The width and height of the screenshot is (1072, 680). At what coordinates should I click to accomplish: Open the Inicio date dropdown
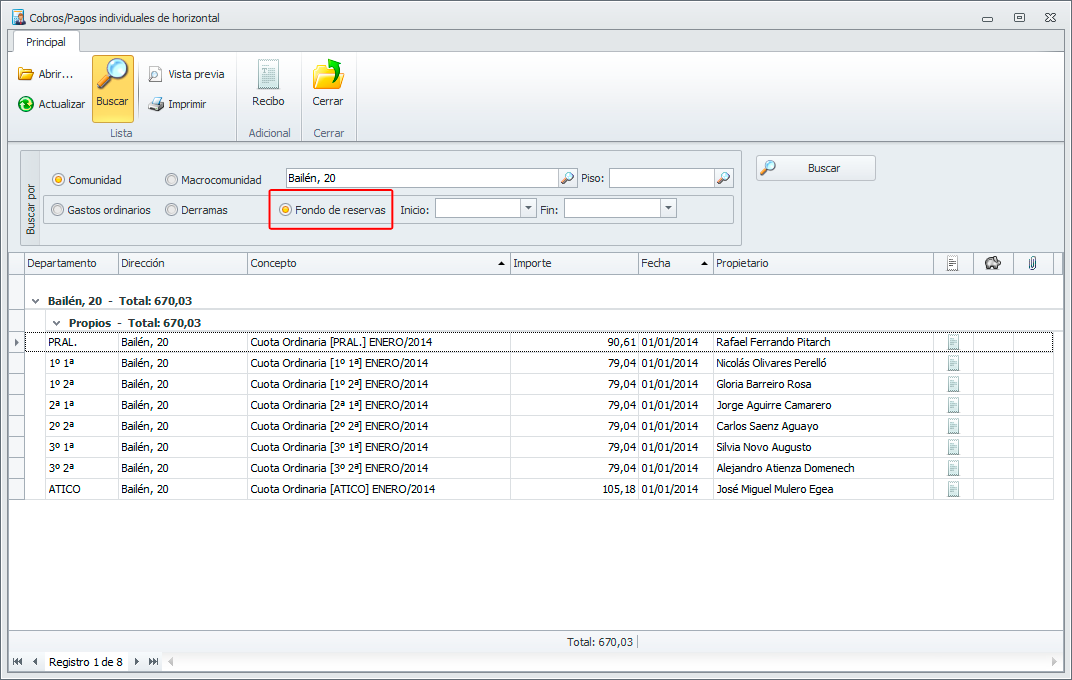529,208
